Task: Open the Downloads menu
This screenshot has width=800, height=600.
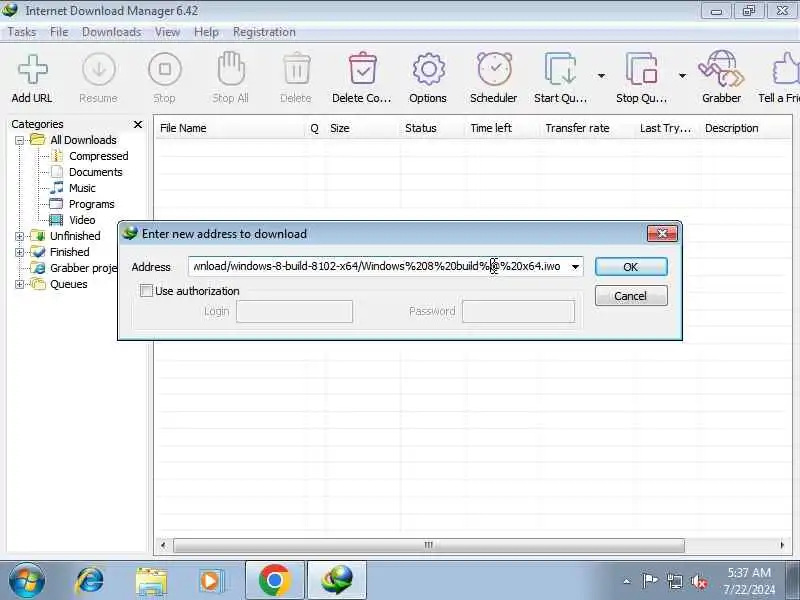Action: [x=112, y=32]
